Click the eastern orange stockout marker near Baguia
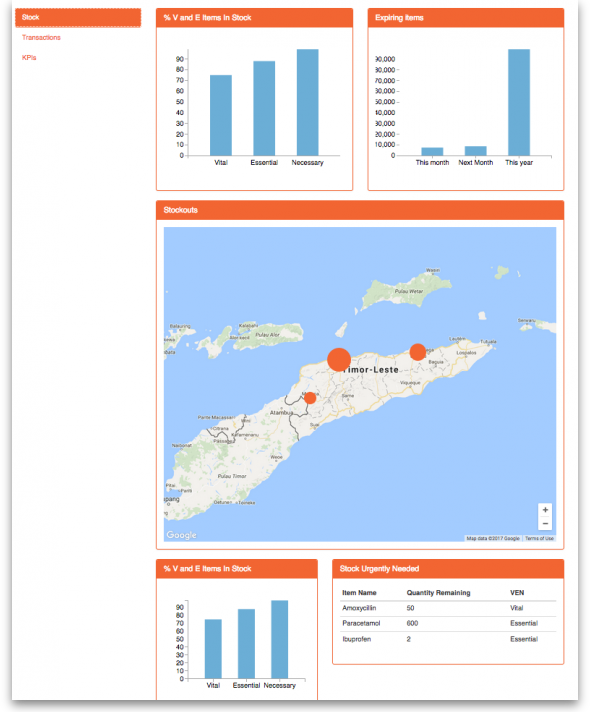Image resolution: width=590 pixels, height=712 pixels. coord(417,352)
